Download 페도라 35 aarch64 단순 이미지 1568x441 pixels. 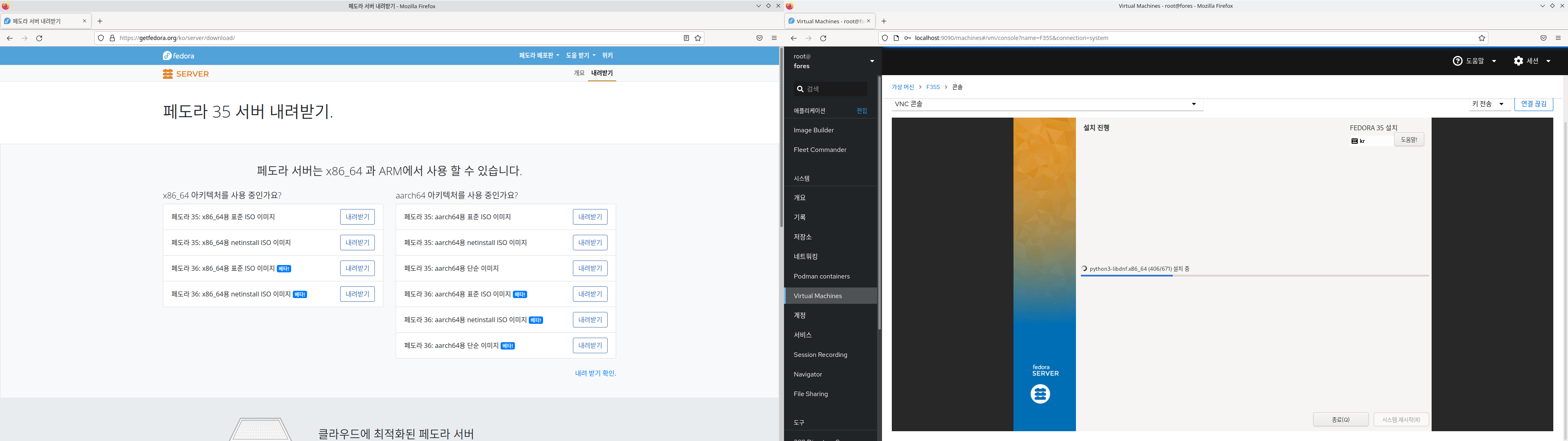point(590,269)
